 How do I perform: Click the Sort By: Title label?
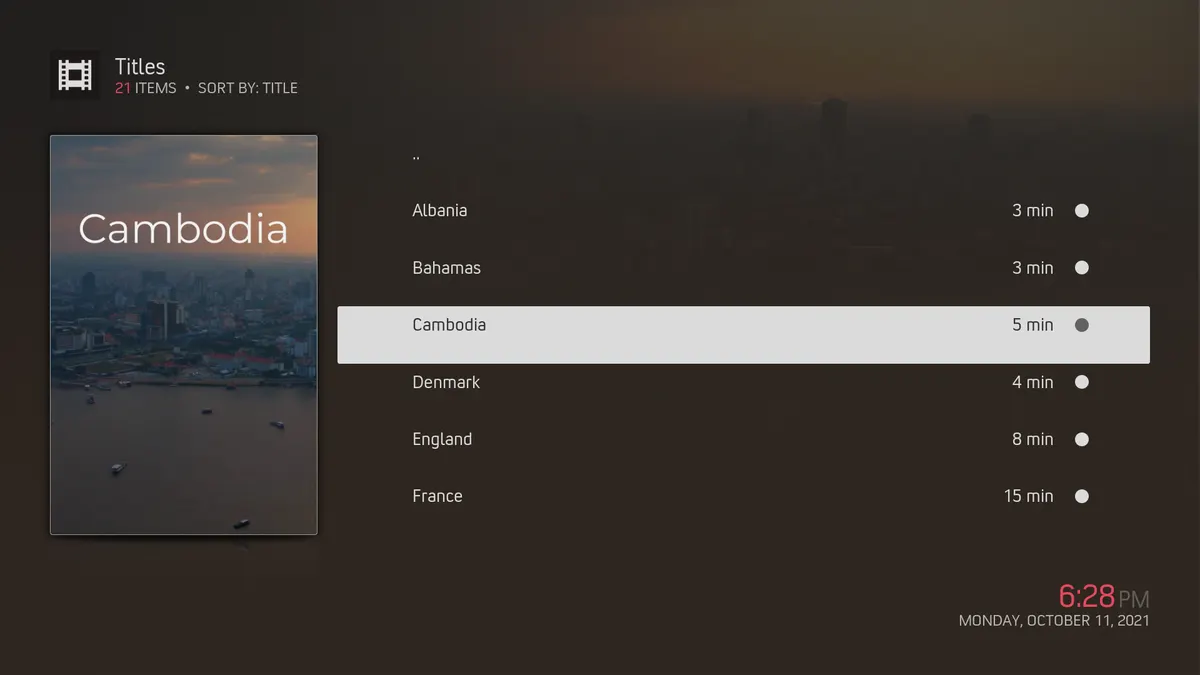pos(248,88)
